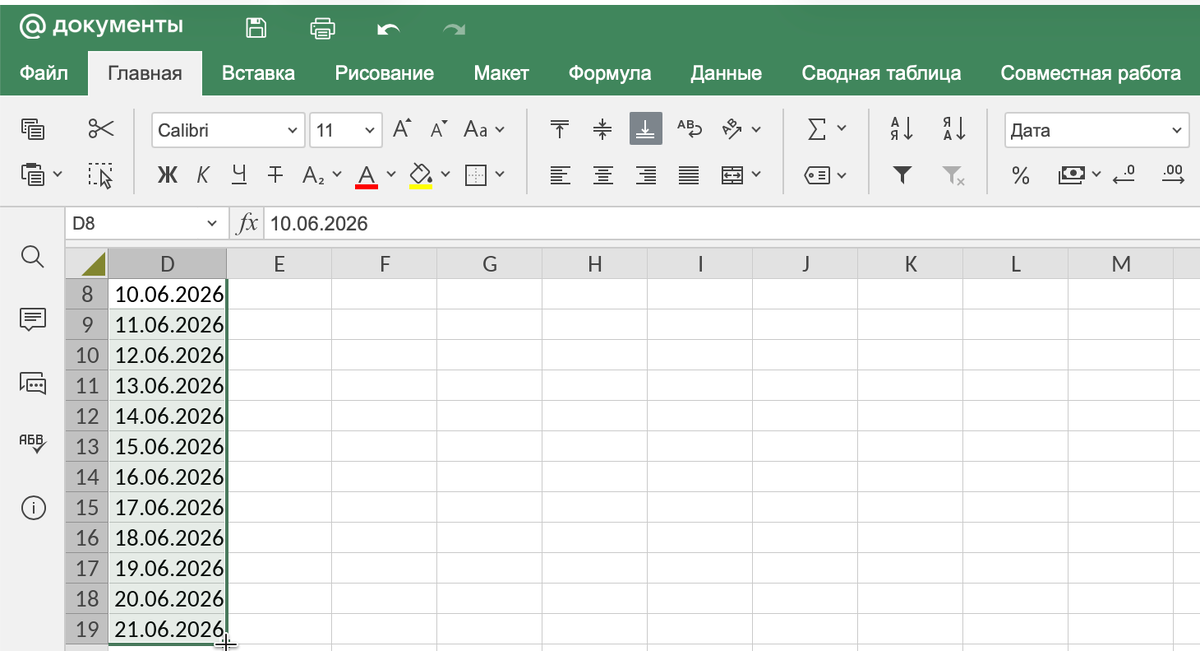Toggle strikethrough formatting

point(275,175)
